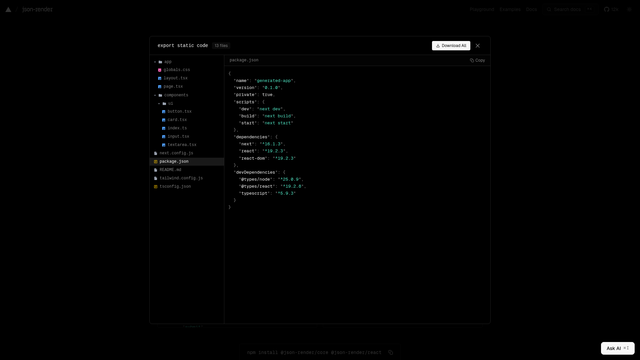The image size is (640, 360).
Task: Open index.ts in the ui folder
Action: (x=187, y=128)
